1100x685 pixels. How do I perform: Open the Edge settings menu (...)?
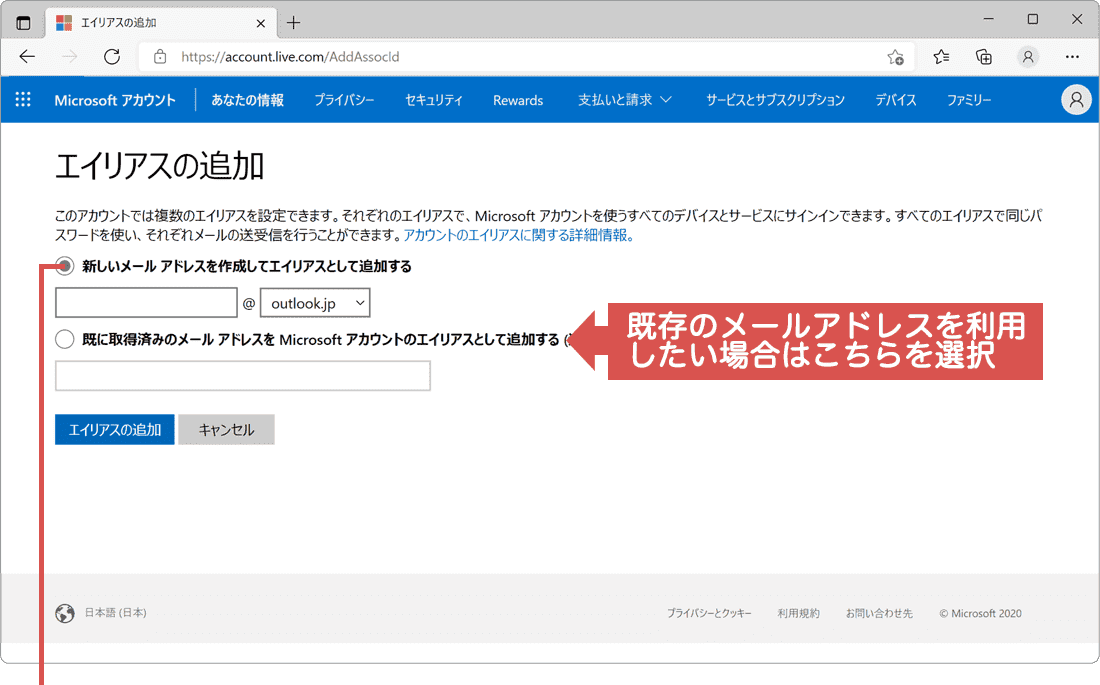(x=1072, y=57)
